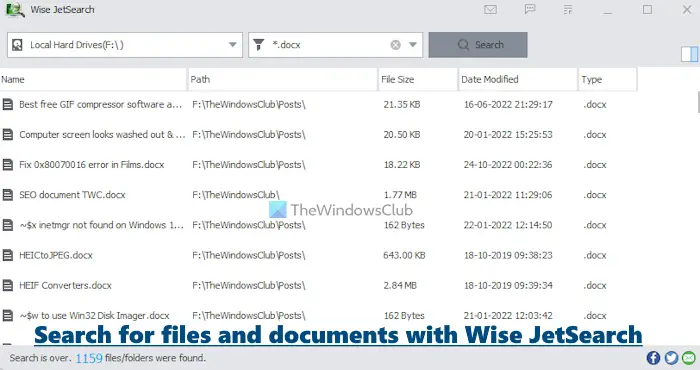This screenshot has height=370, width=700.
Task: Click the filter funnel icon
Action: (x=258, y=44)
